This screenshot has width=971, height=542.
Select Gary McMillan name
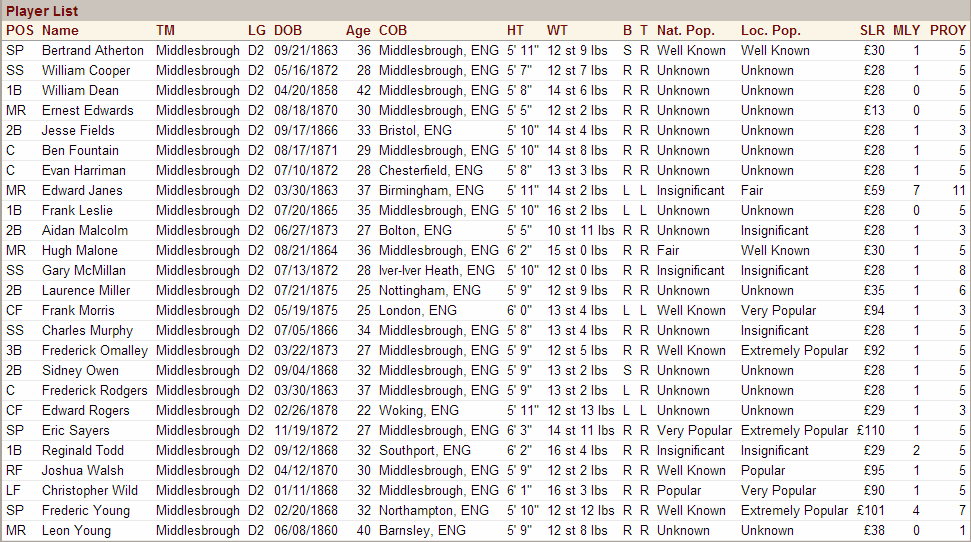pyautogui.click(x=84, y=270)
